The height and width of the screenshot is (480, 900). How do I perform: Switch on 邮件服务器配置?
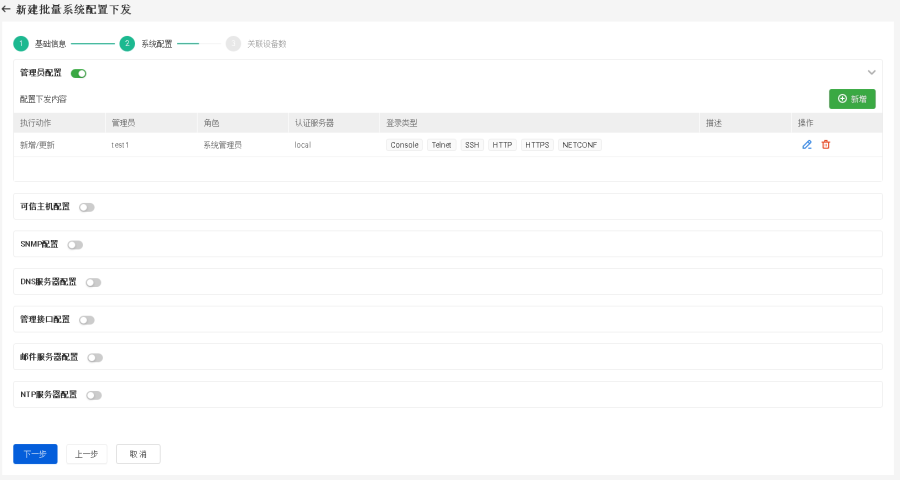click(95, 357)
